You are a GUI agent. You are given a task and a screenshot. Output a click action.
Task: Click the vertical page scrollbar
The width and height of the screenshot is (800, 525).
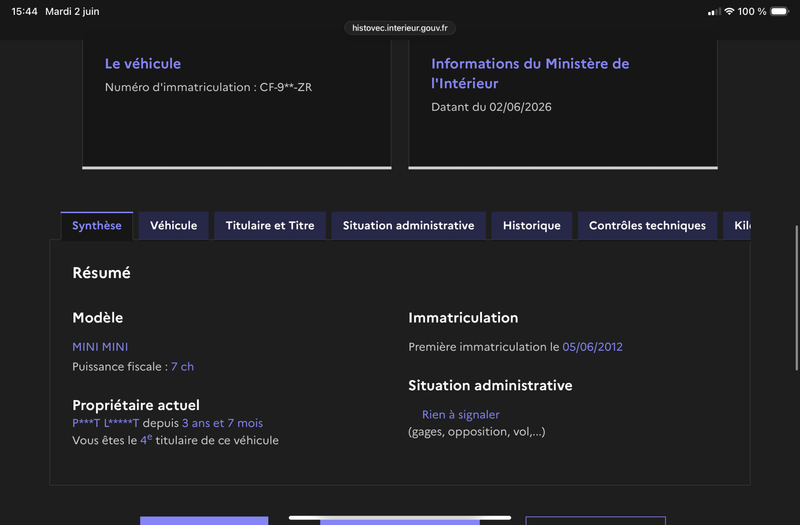pyautogui.click(x=796, y=298)
